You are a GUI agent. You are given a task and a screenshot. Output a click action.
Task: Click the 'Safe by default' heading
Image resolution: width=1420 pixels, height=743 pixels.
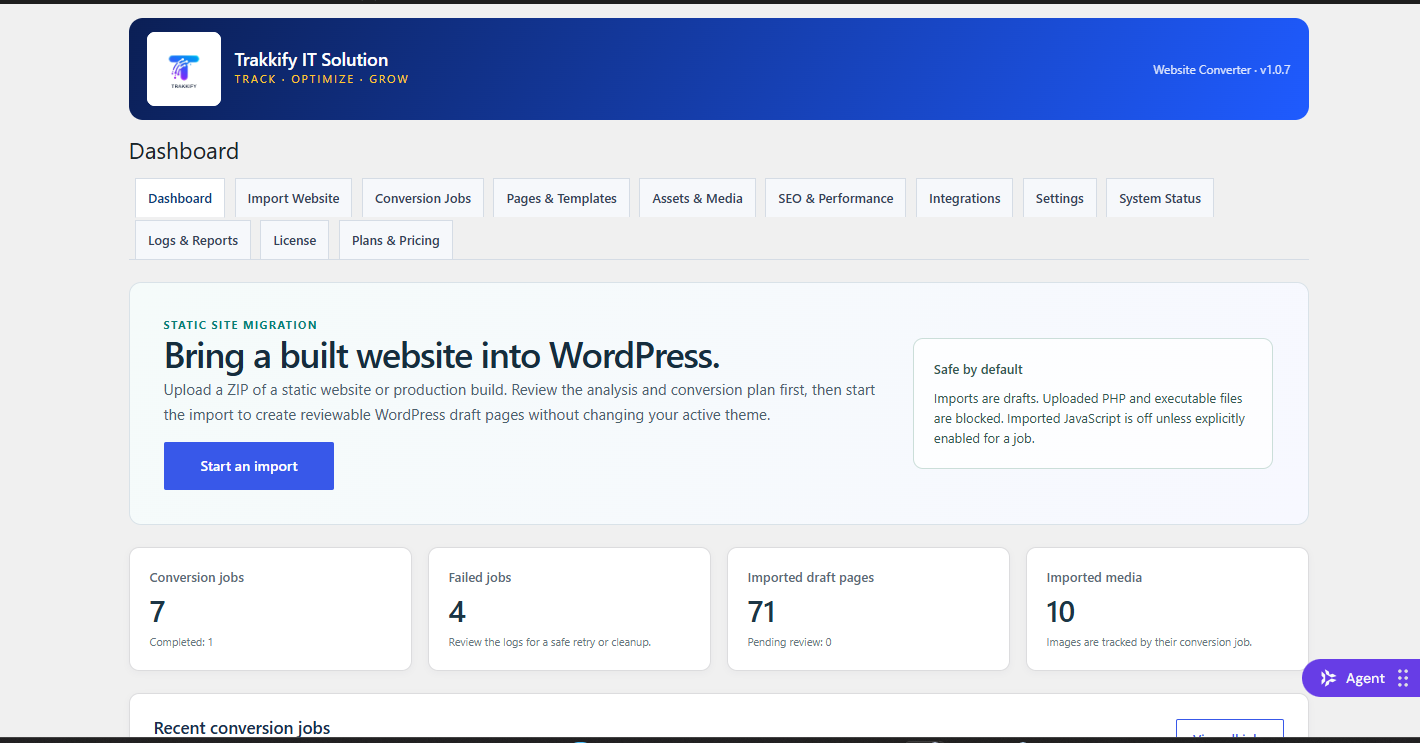click(978, 370)
